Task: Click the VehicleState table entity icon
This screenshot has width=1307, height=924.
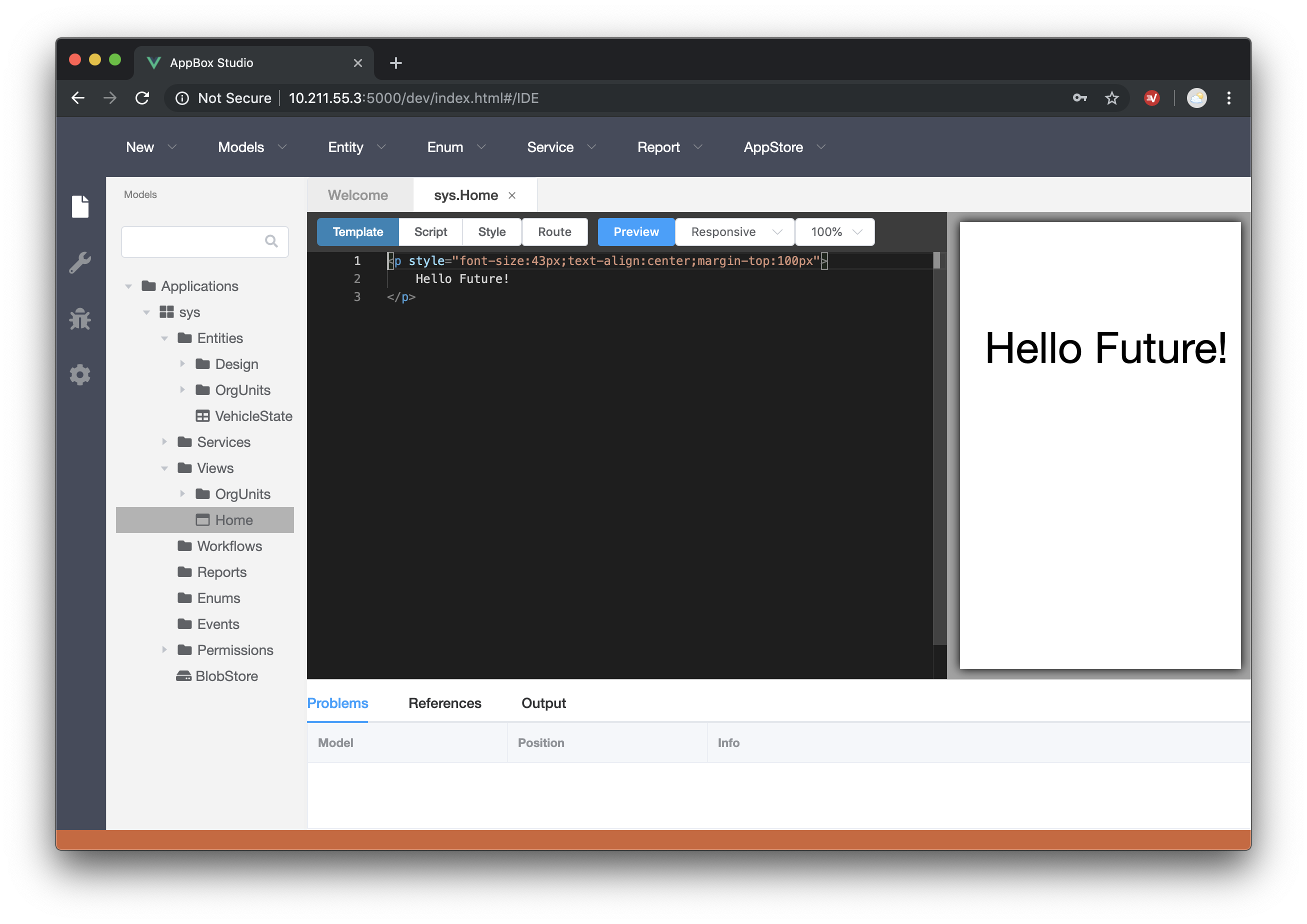Action: 202,416
